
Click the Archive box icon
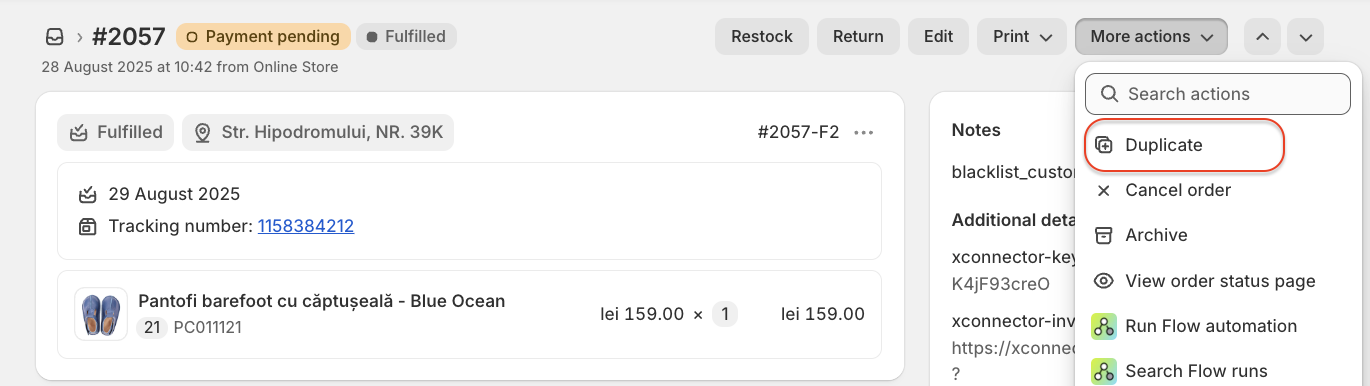pyautogui.click(x=1104, y=235)
